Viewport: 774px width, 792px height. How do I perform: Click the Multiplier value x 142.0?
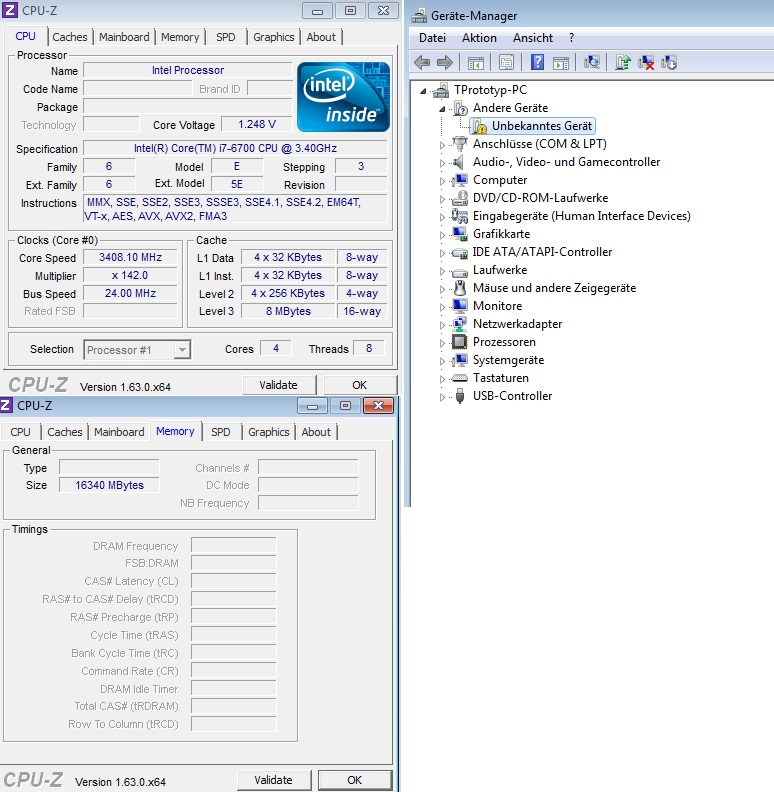click(130, 275)
